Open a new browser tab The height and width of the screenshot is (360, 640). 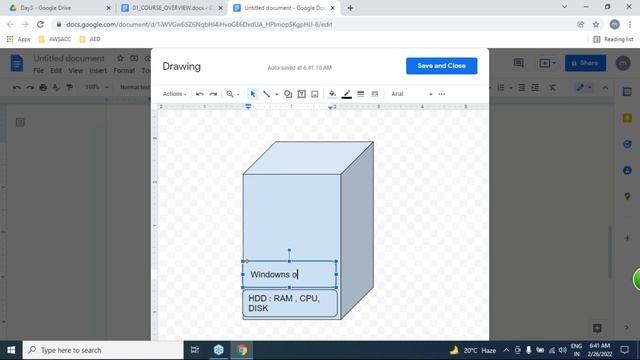[350, 8]
